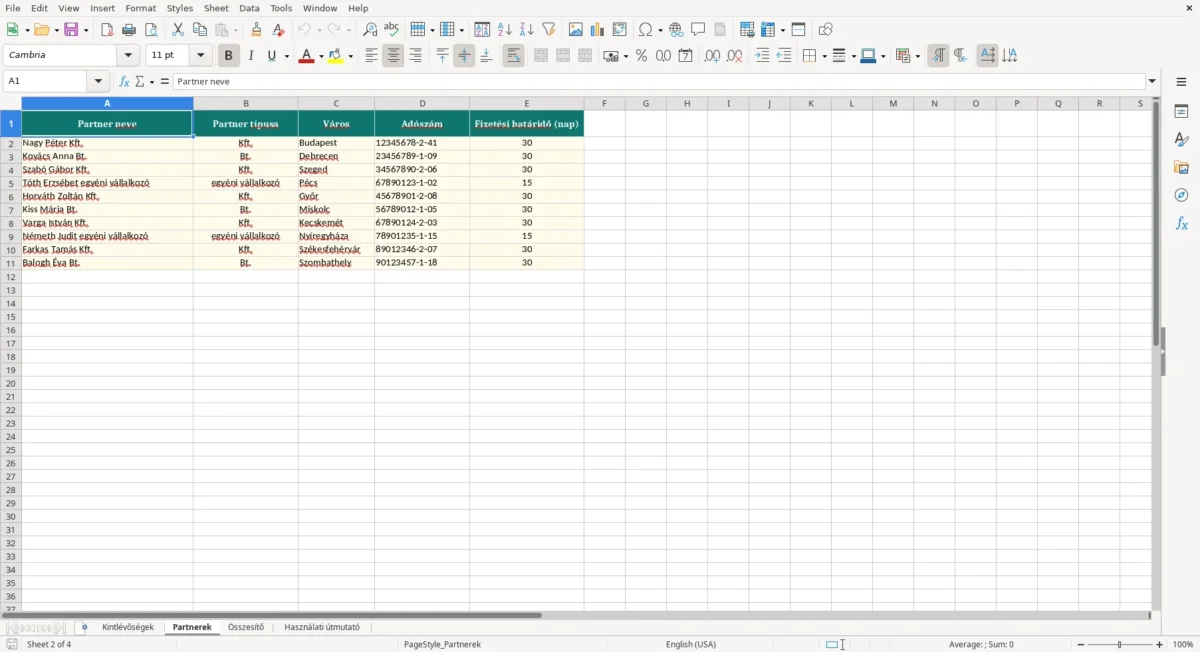The width and height of the screenshot is (1200, 652).
Task: Apply yellow background color swatch
Action: tap(337, 56)
